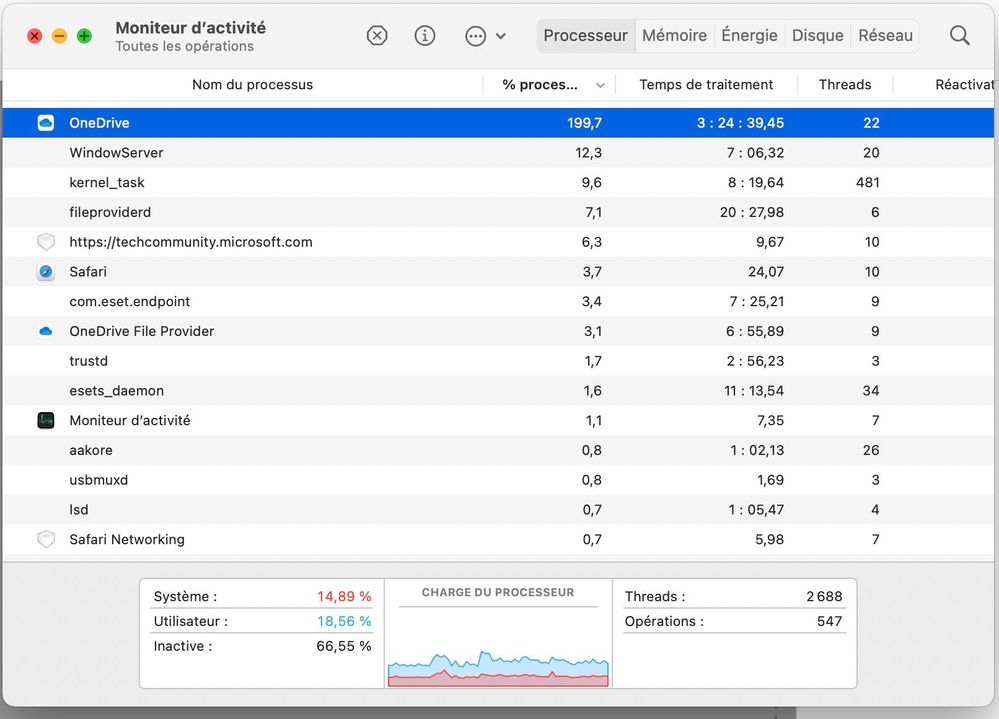Click the stop process (X) icon
The width and height of the screenshot is (999, 719).
click(377, 36)
